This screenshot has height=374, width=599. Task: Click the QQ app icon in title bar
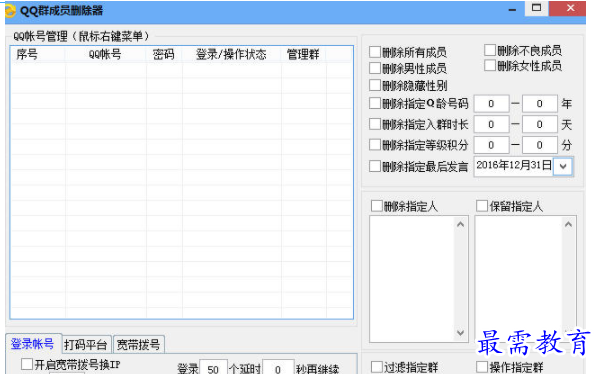10,10
